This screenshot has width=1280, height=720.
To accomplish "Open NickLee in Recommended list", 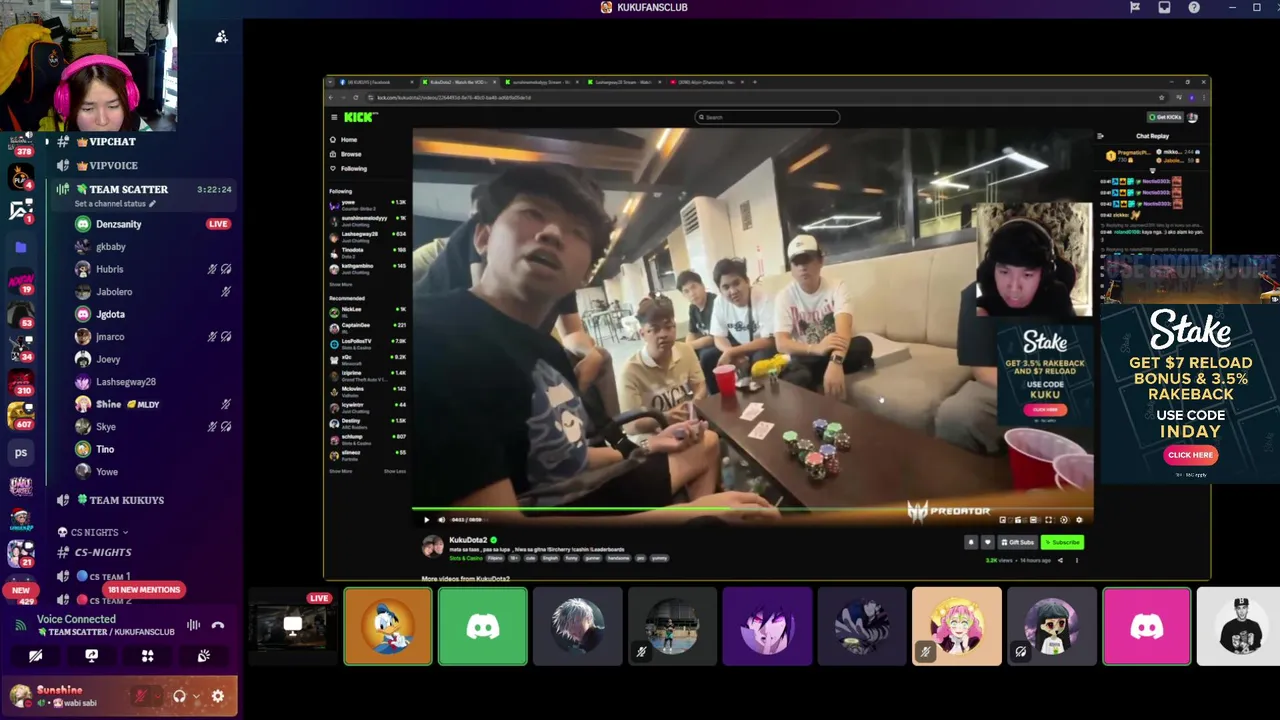I will pyautogui.click(x=367, y=311).
